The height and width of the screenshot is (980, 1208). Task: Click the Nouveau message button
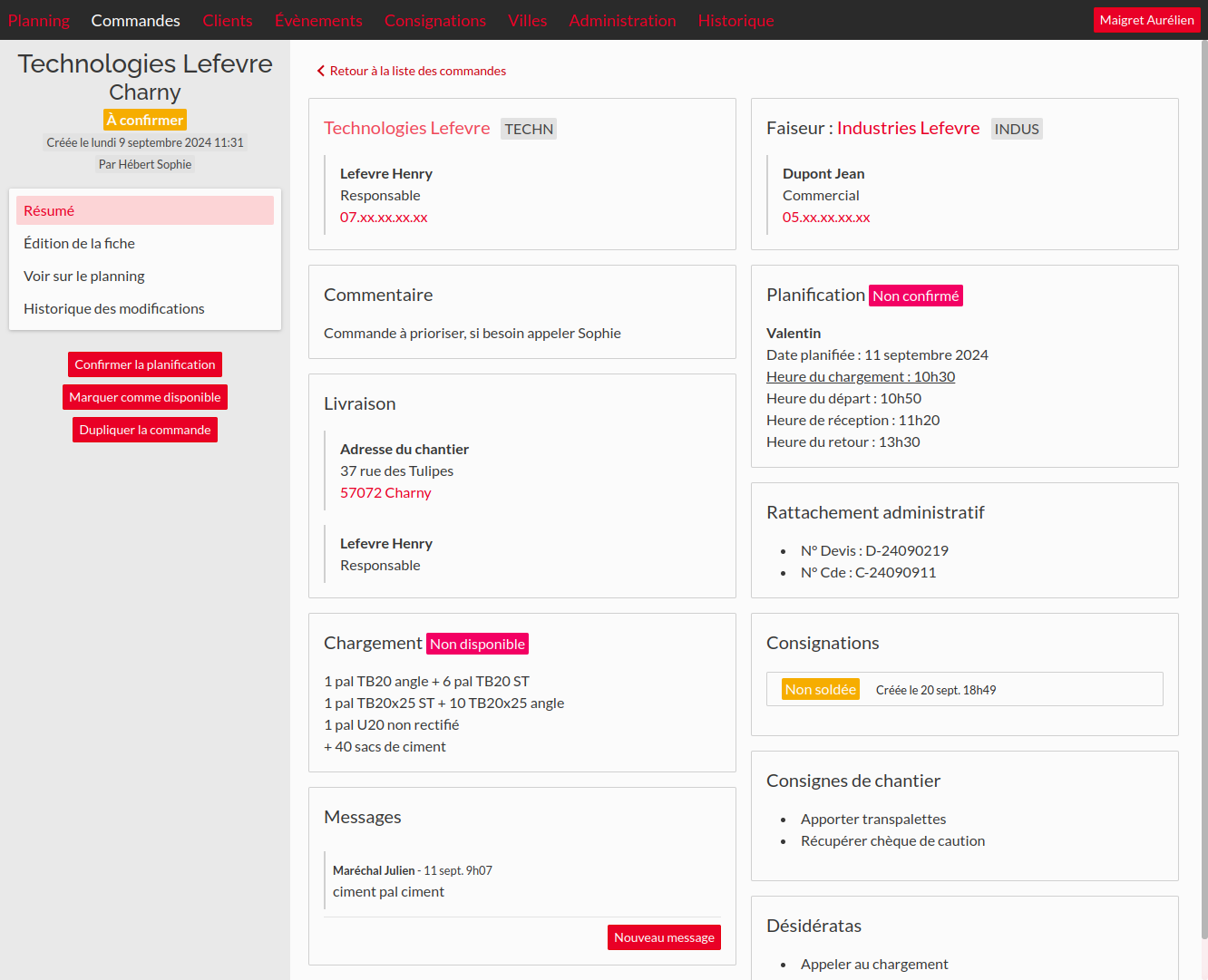pos(664,937)
